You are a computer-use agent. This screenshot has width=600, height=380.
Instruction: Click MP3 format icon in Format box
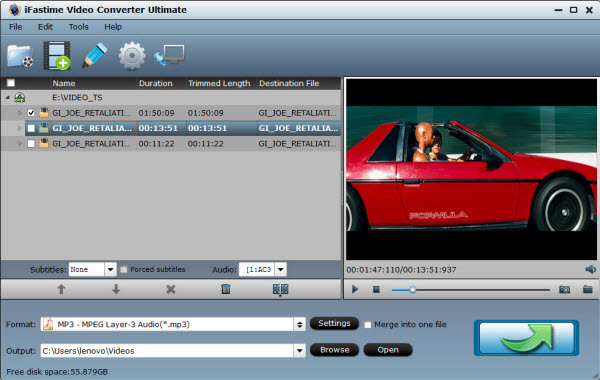pyautogui.click(x=48, y=324)
